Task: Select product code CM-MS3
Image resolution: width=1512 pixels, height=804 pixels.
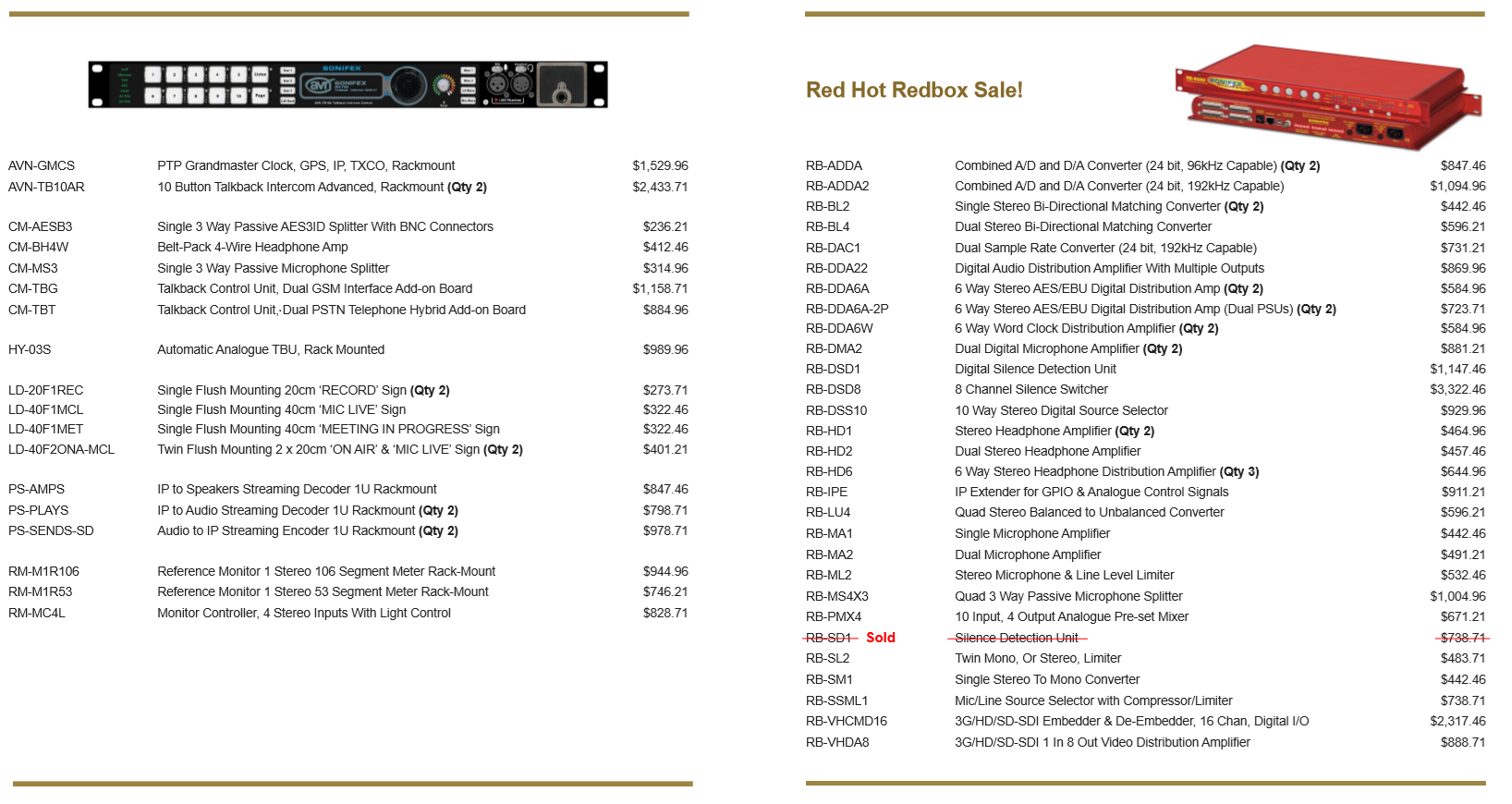Action: 33,268
